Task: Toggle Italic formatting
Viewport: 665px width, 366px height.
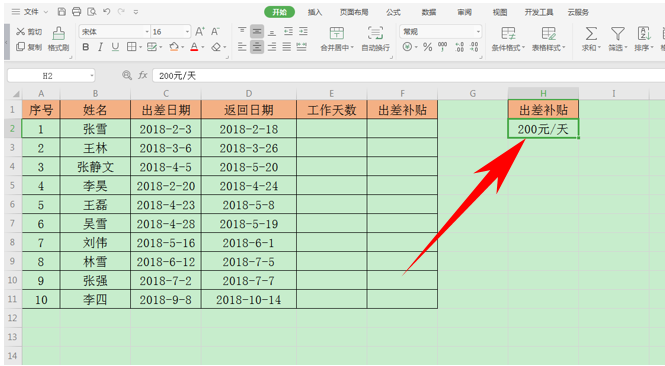Action: [x=100, y=47]
